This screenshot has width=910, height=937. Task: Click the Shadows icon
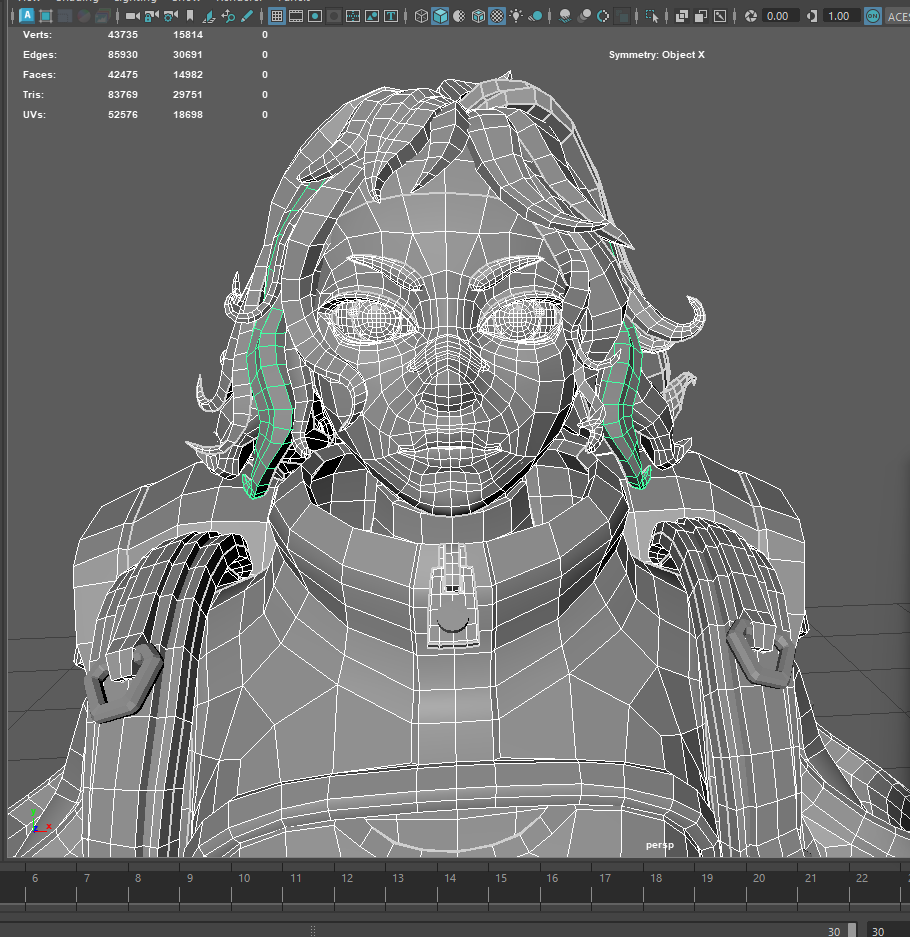tap(535, 16)
